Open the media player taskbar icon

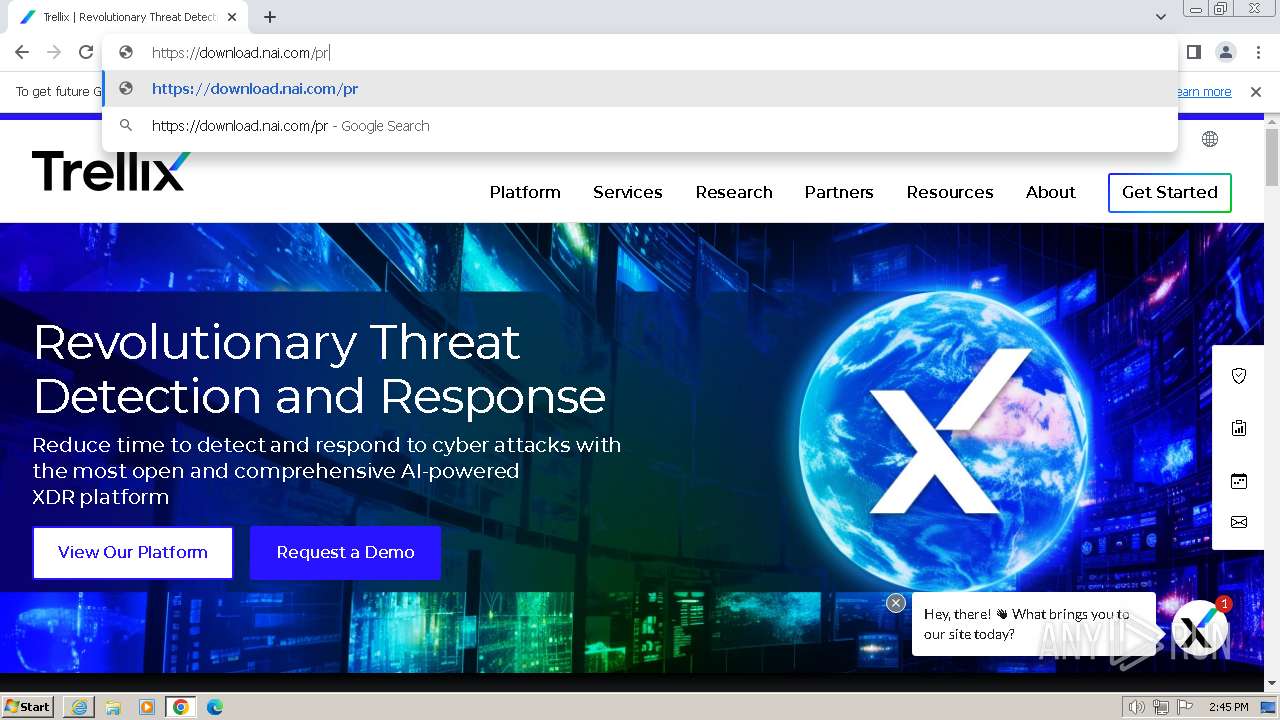(x=147, y=707)
